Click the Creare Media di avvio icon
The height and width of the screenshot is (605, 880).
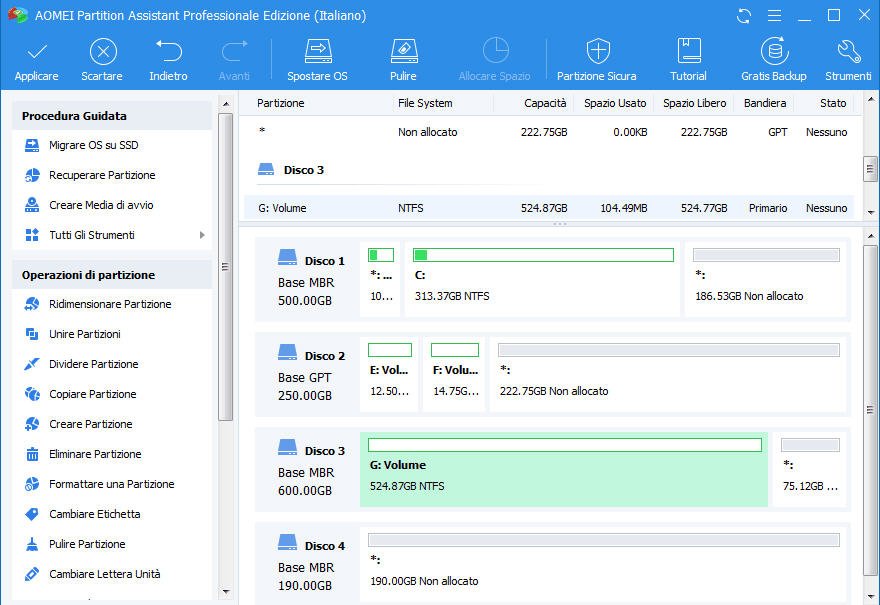(x=32, y=205)
